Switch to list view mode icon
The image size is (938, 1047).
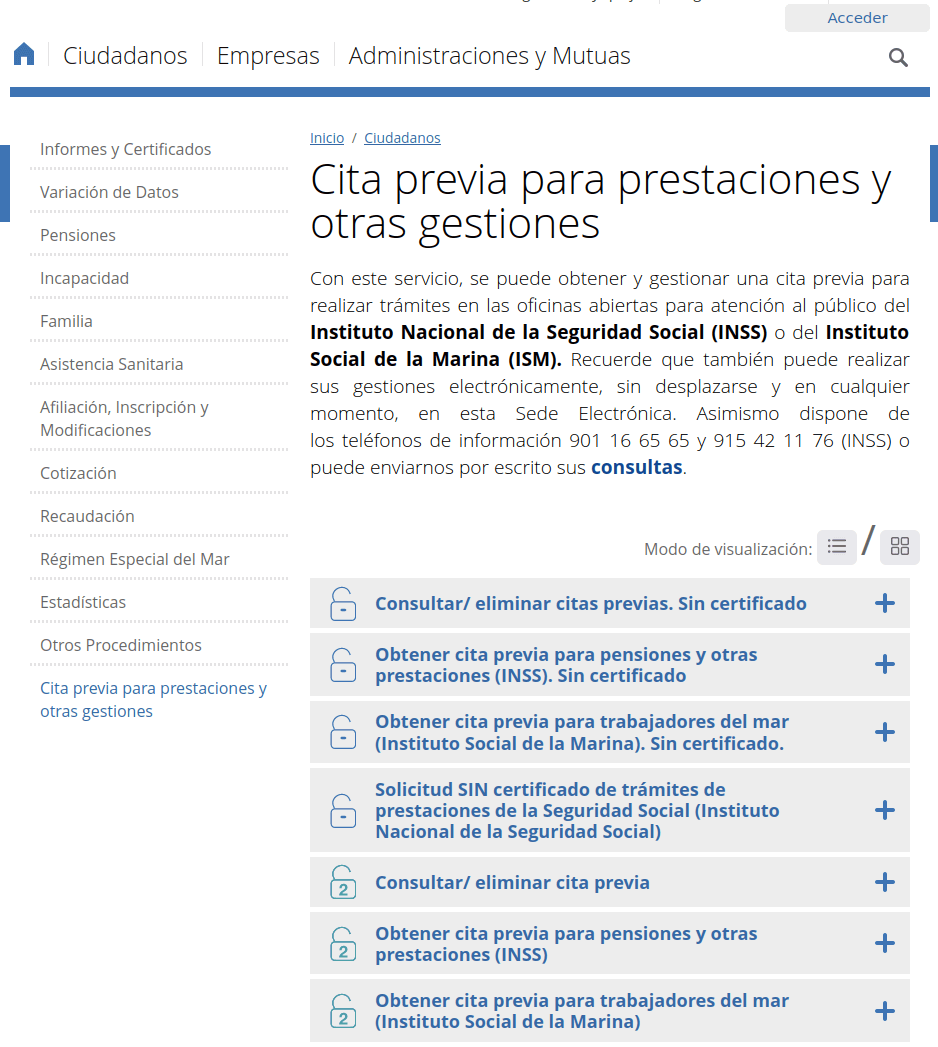[837, 547]
